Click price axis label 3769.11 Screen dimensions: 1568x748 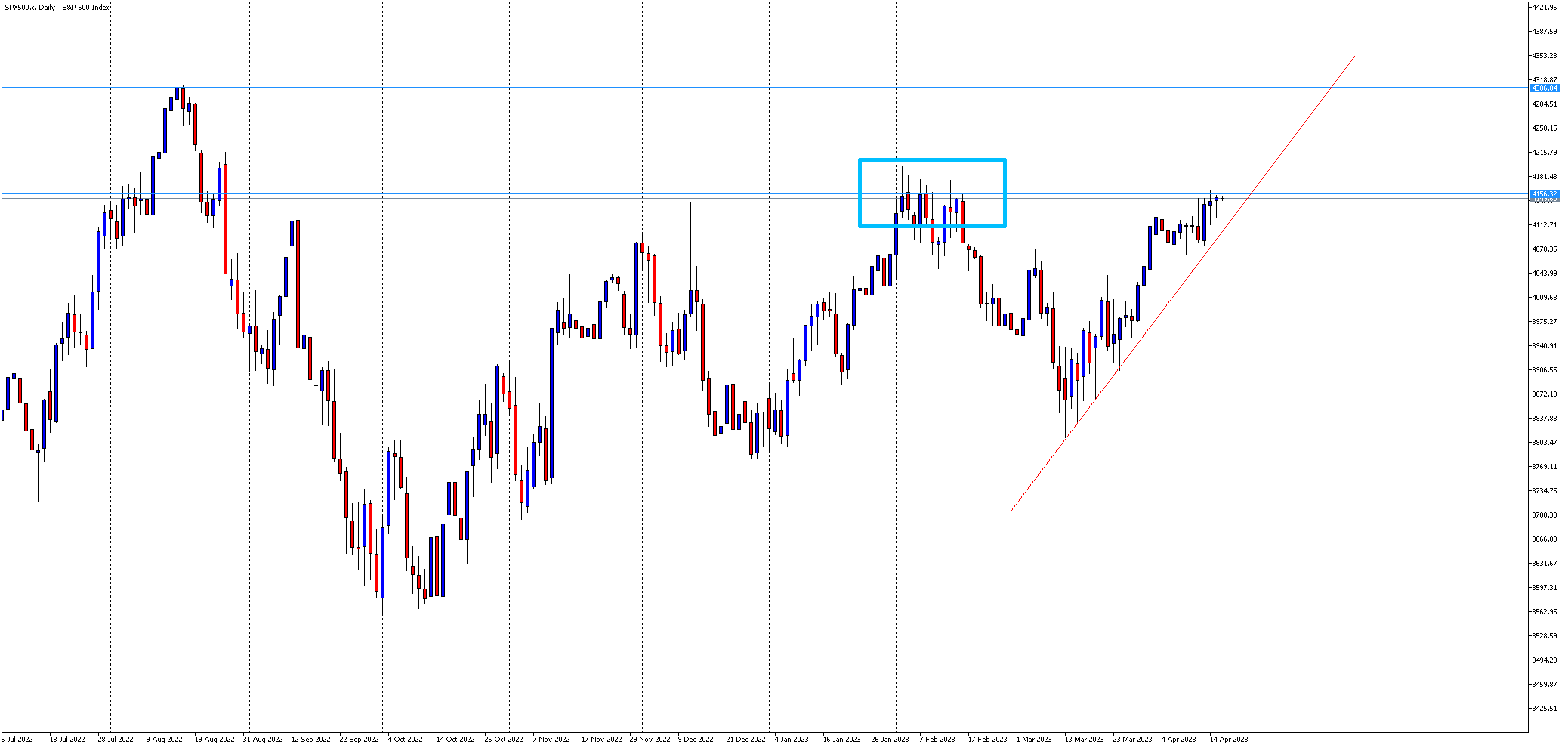click(x=1545, y=467)
